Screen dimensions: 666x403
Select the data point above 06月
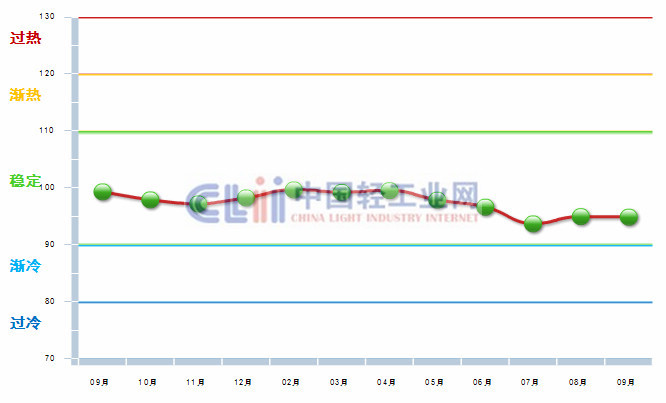[x=485, y=207]
